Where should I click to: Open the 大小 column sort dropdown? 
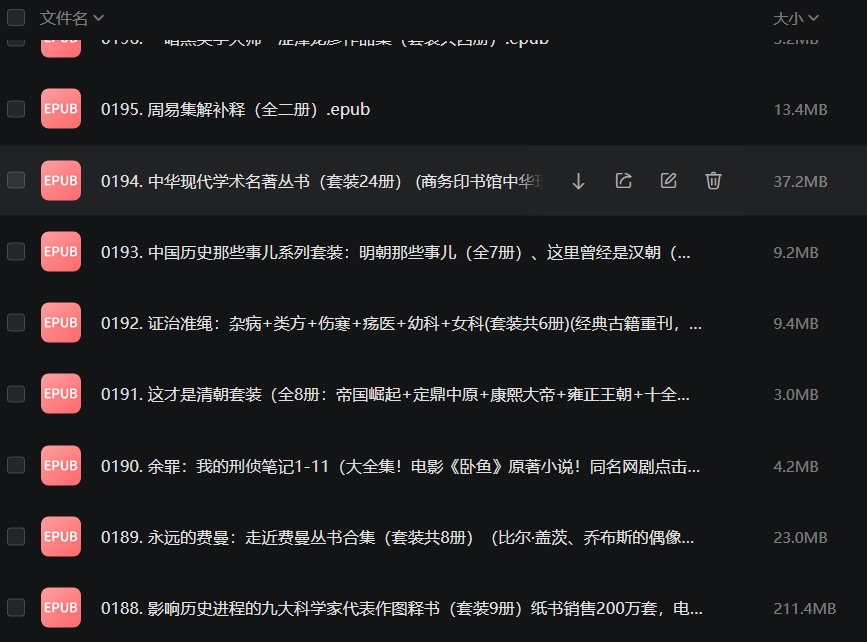[x=796, y=18]
